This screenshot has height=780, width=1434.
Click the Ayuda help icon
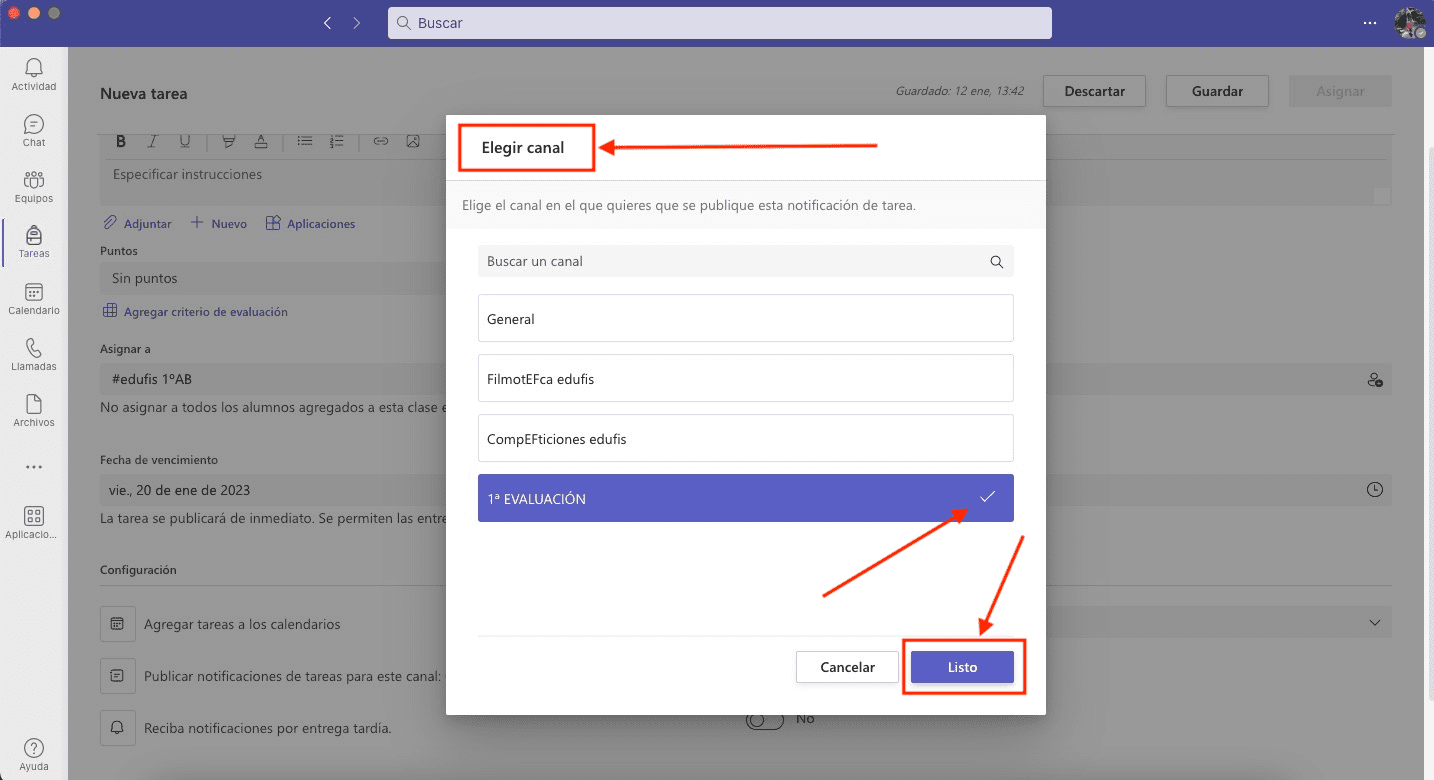point(33,749)
